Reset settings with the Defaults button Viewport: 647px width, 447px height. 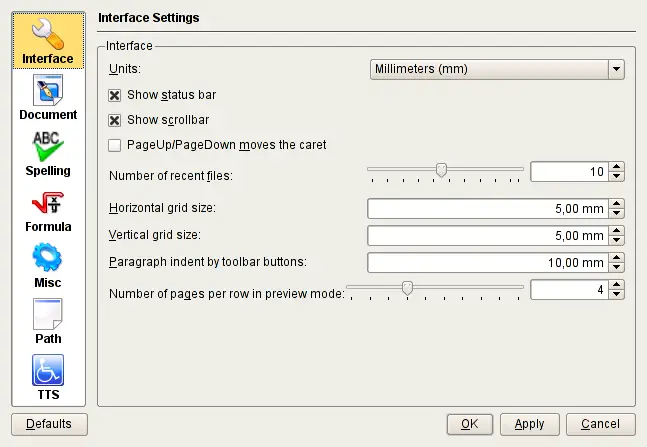[x=48, y=424]
